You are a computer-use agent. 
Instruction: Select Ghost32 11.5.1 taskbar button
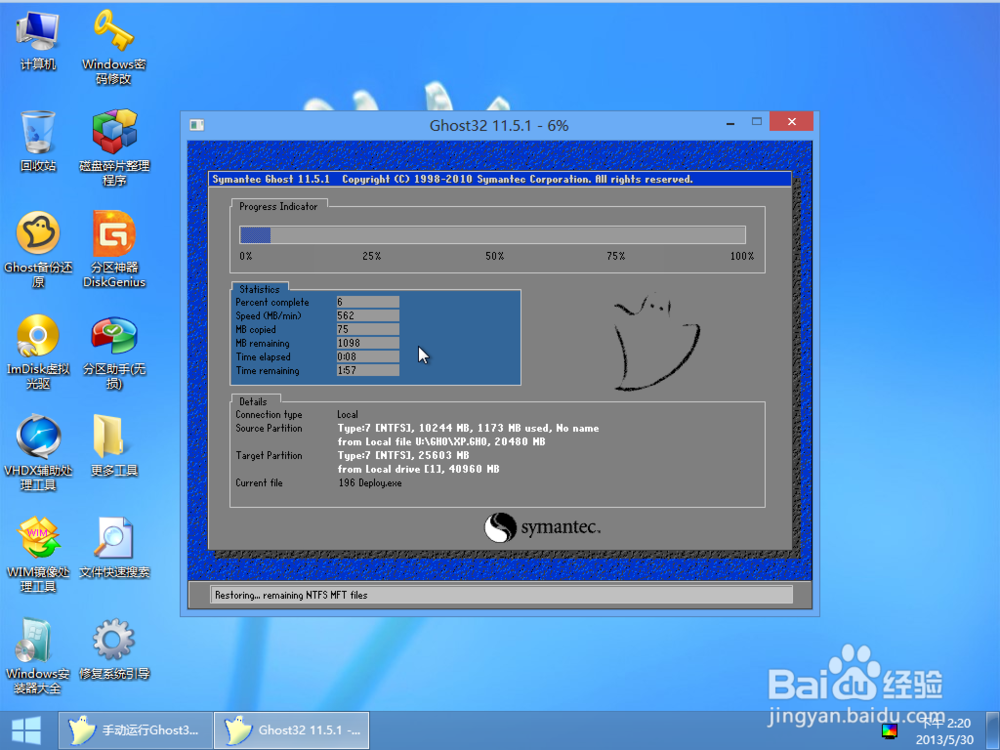point(291,730)
